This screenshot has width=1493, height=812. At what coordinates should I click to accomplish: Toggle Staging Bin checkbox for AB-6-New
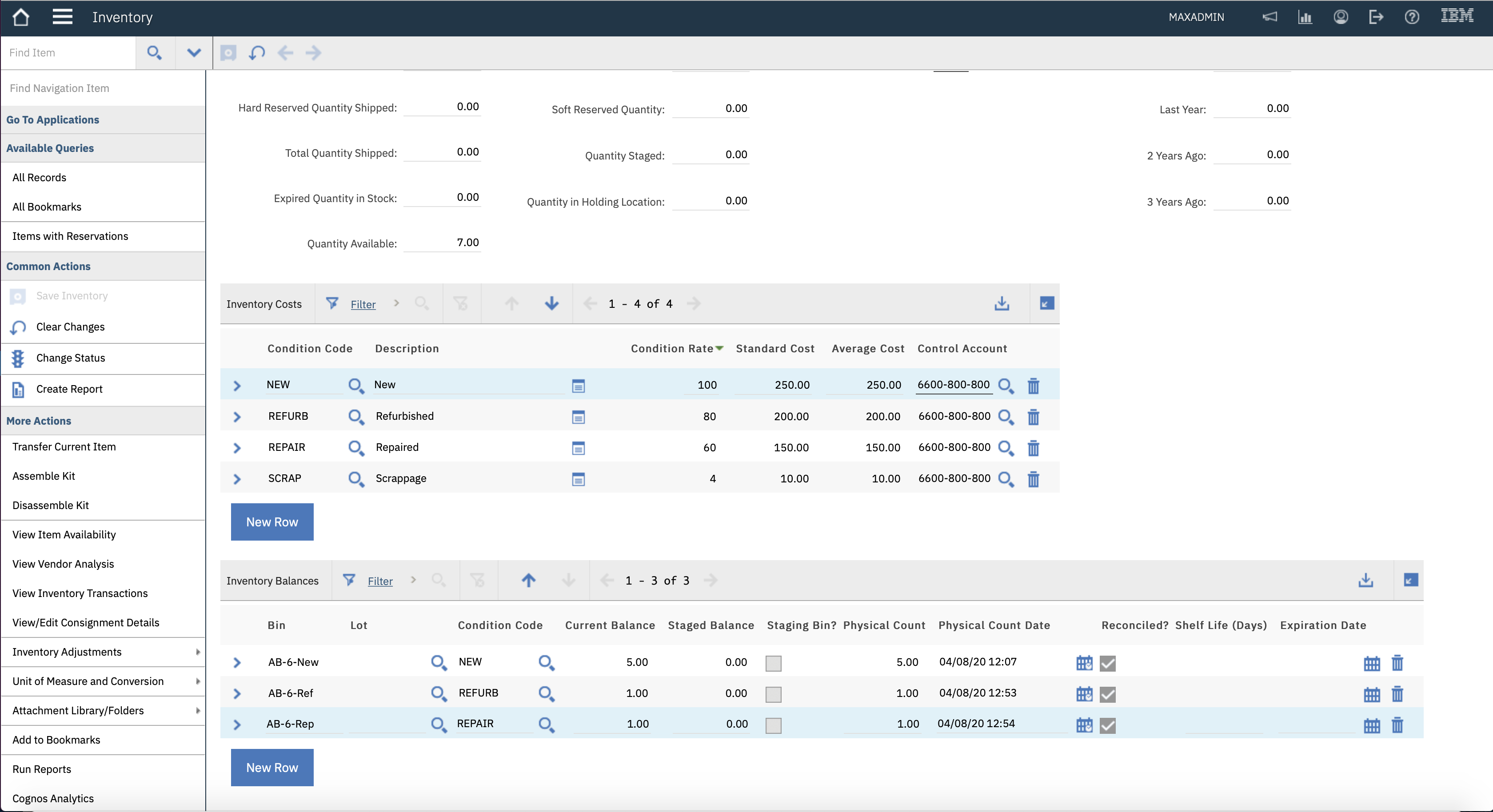[773, 663]
